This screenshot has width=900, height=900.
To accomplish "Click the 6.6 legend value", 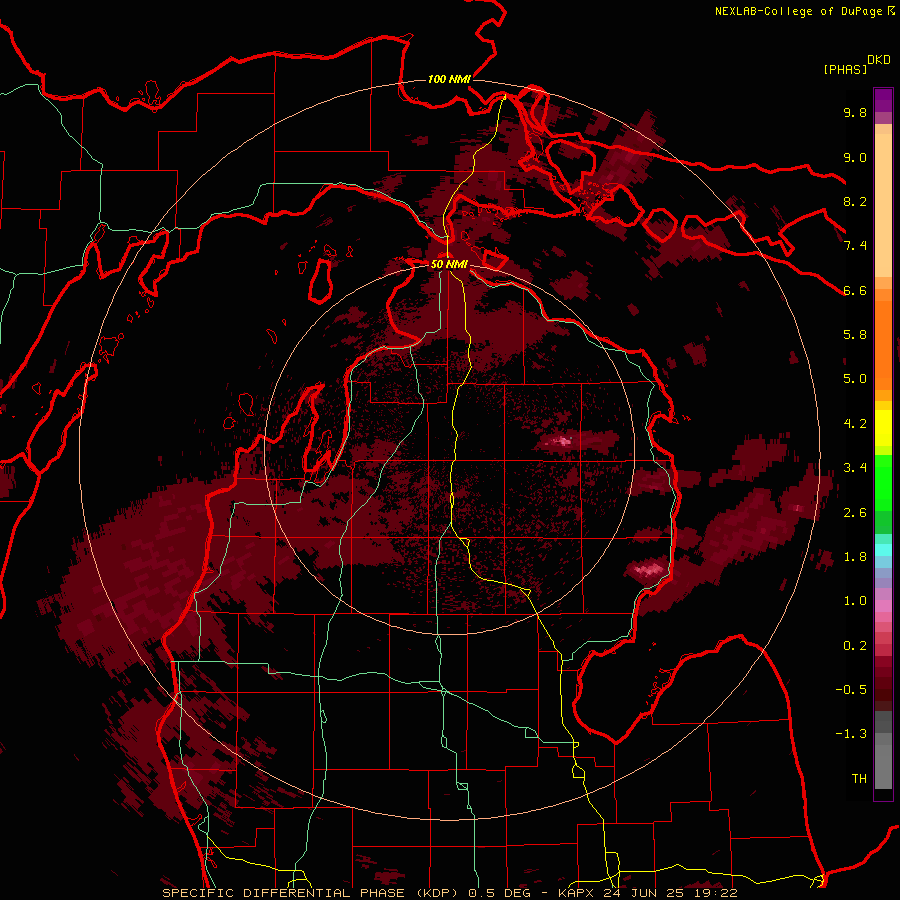I will tap(855, 290).
